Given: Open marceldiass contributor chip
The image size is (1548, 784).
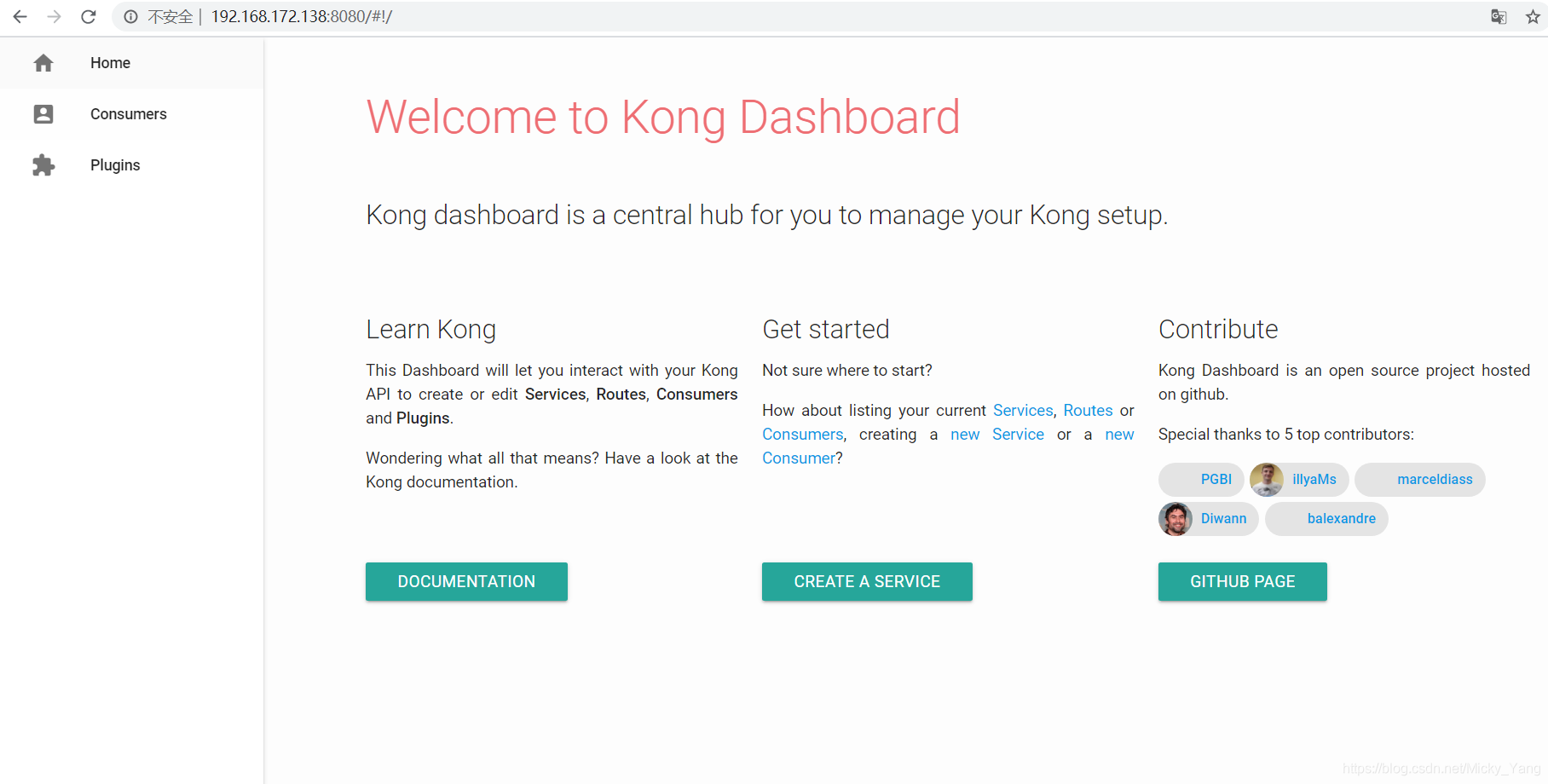Looking at the screenshot, I should (1420, 480).
